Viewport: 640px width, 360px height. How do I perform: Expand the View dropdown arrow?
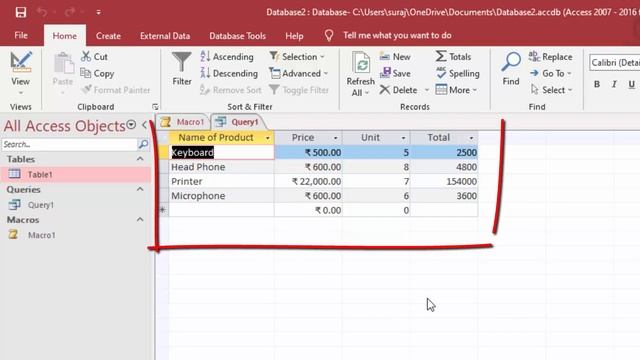20,93
